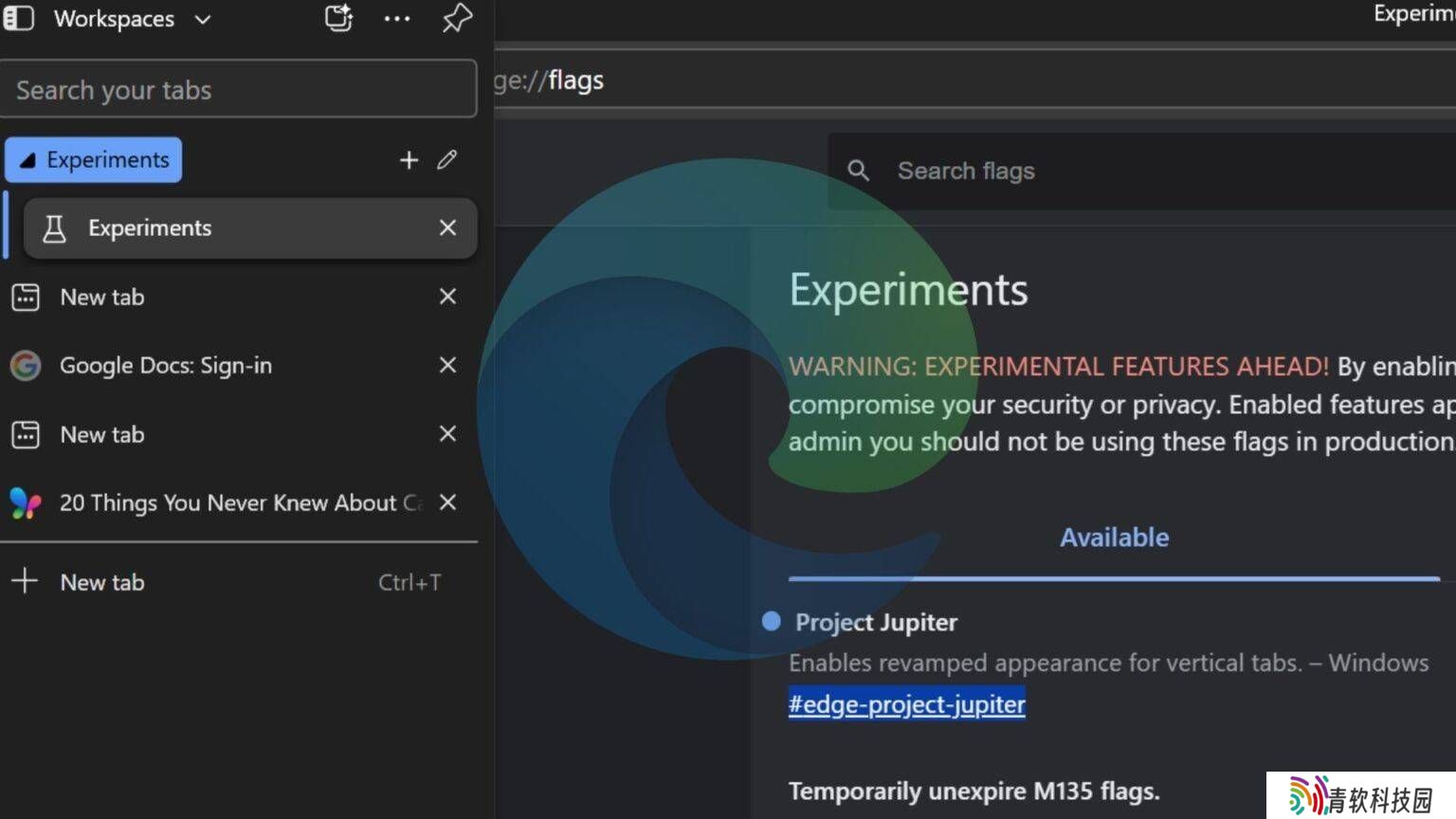Click the Experiments flask icon
1456x819 pixels.
pos(55,227)
